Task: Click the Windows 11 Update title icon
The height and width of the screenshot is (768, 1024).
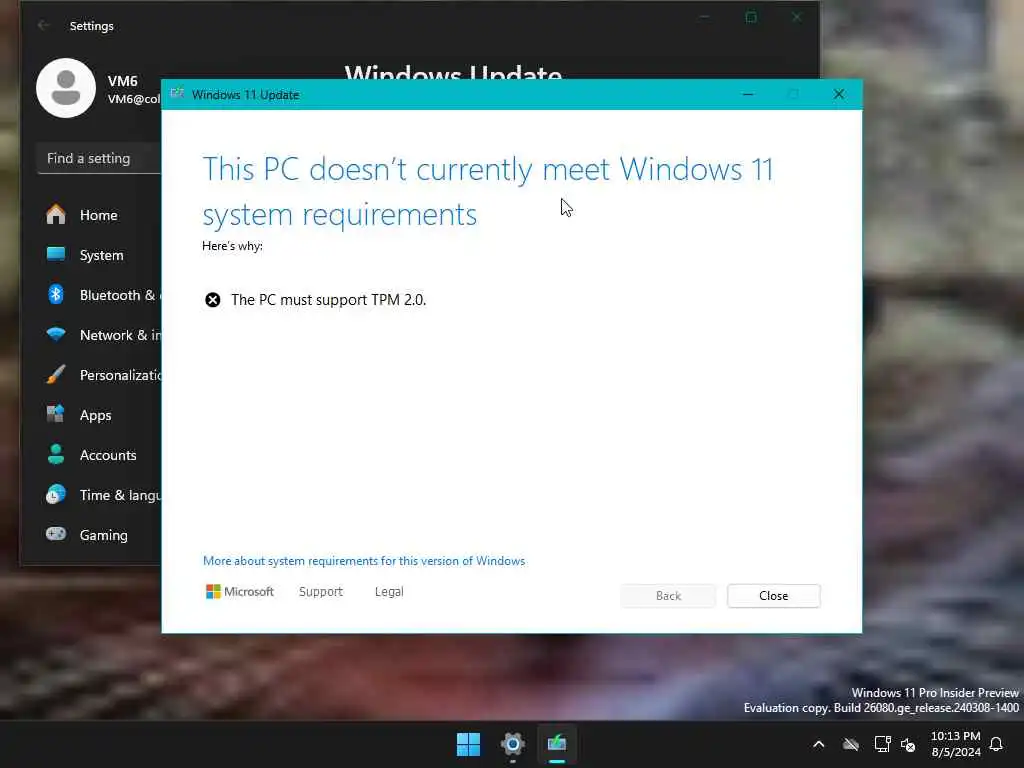Action: 177,94
